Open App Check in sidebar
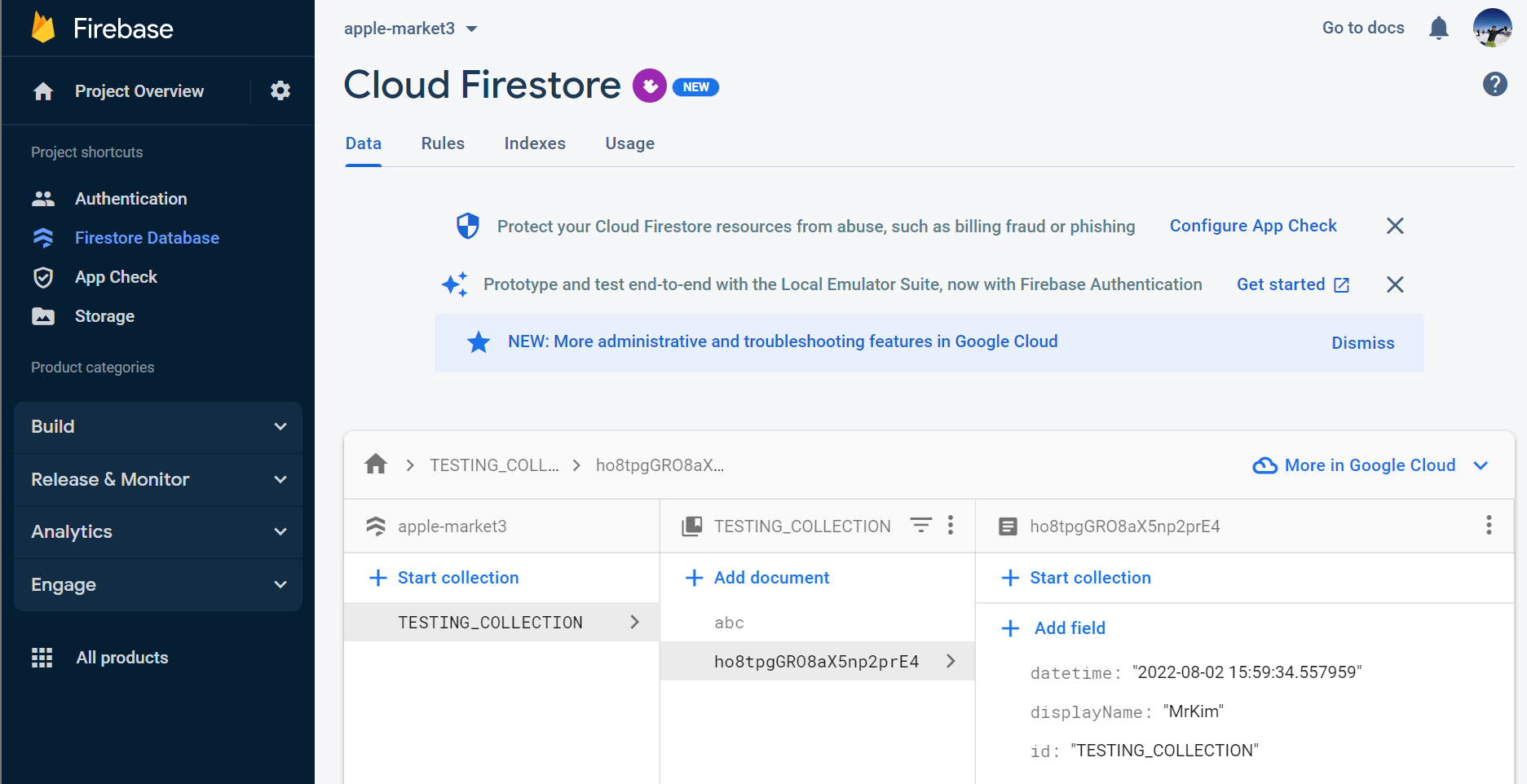 point(117,277)
